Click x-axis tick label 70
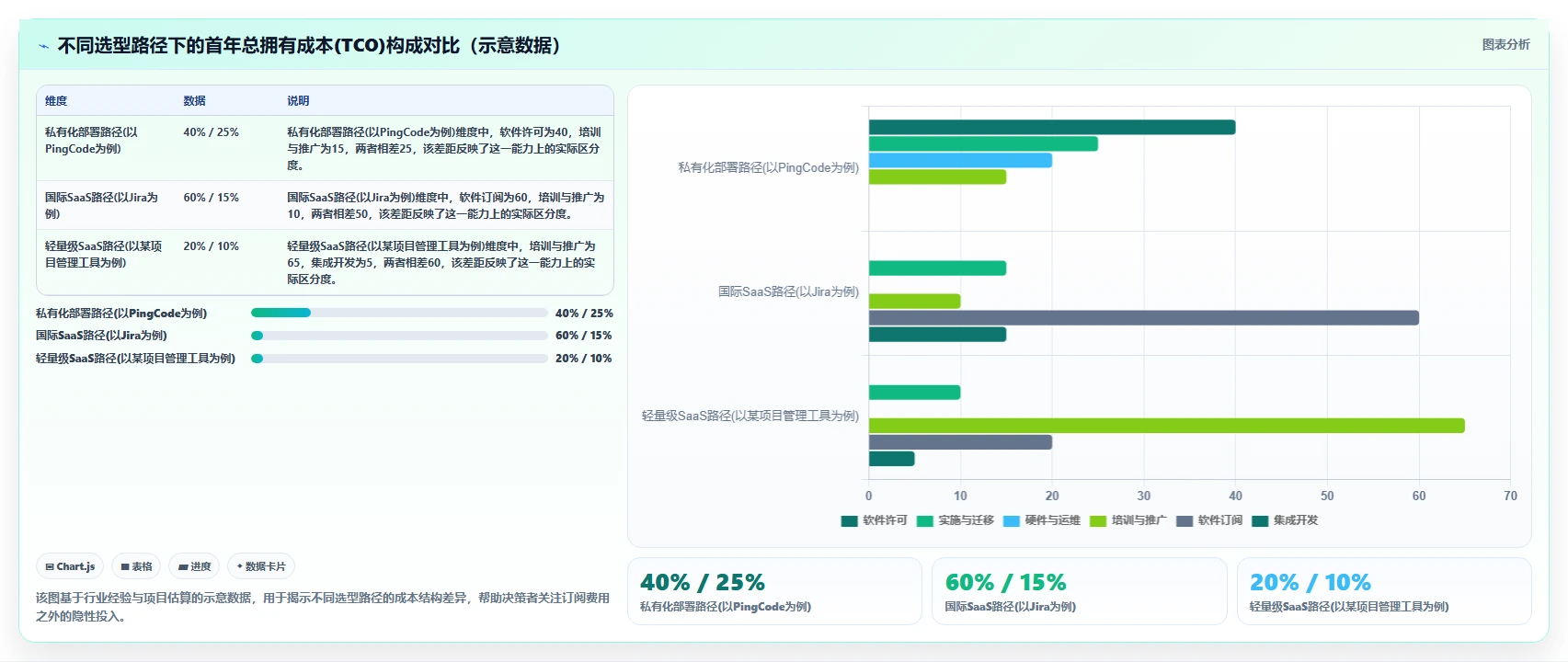 click(x=1510, y=496)
